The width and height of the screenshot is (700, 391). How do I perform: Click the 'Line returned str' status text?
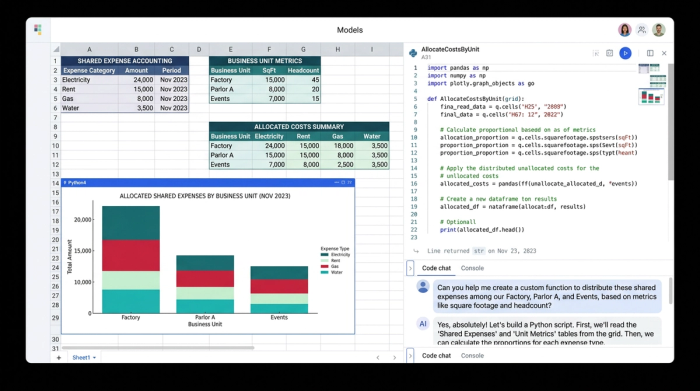point(482,251)
